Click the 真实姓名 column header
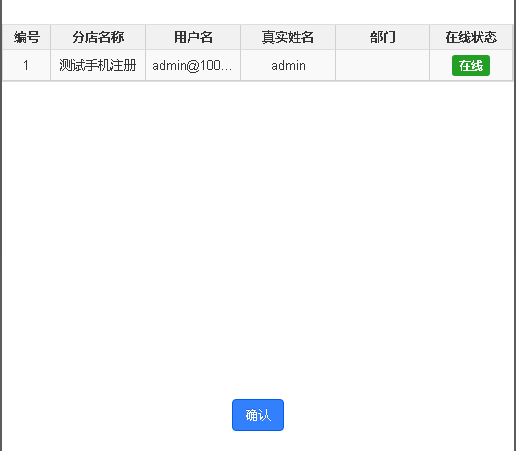Screen dimensions: 516x451 pyautogui.click(x=288, y=37)
